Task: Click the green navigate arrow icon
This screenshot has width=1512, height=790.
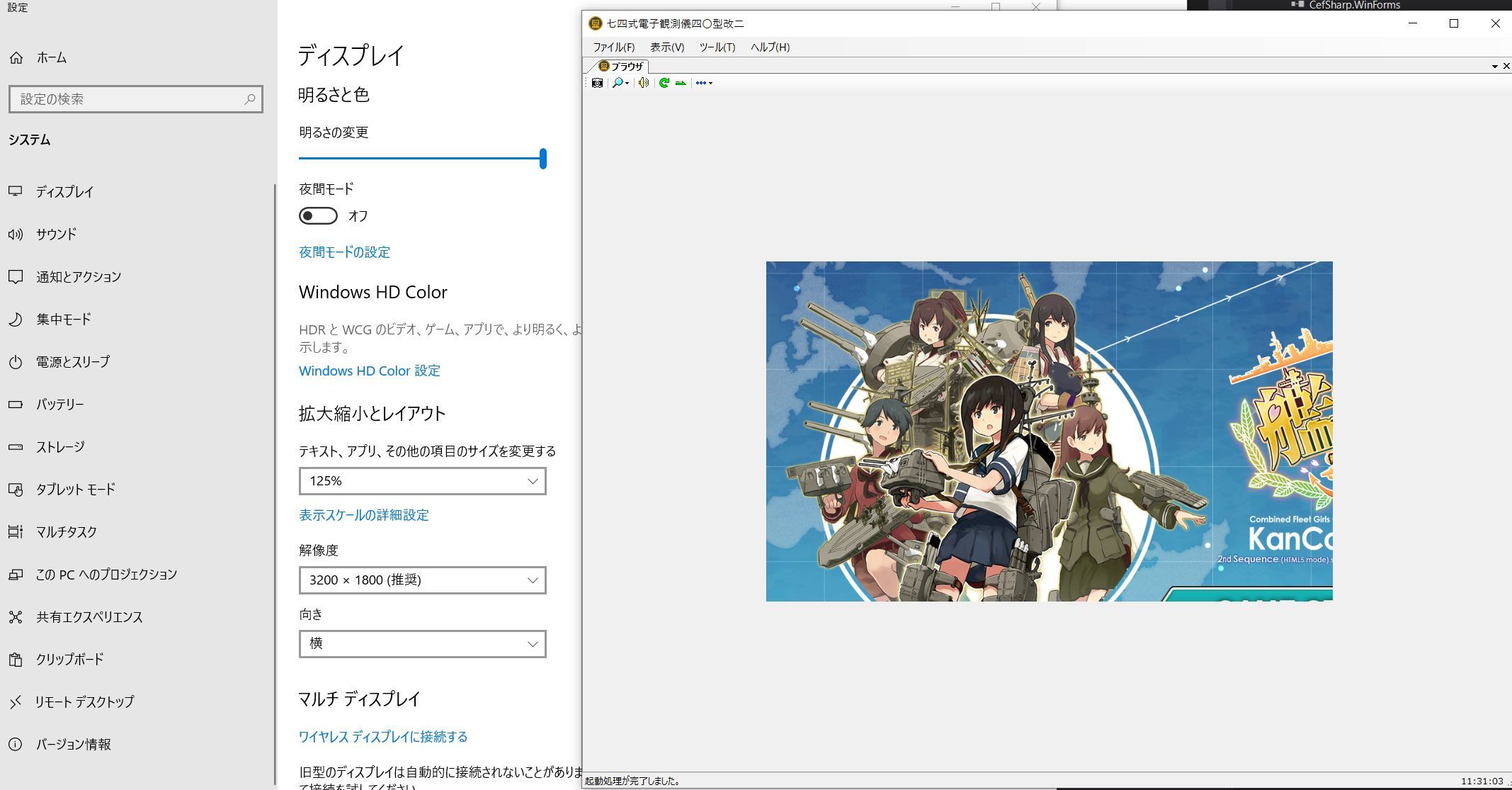Action: (681, 83)
